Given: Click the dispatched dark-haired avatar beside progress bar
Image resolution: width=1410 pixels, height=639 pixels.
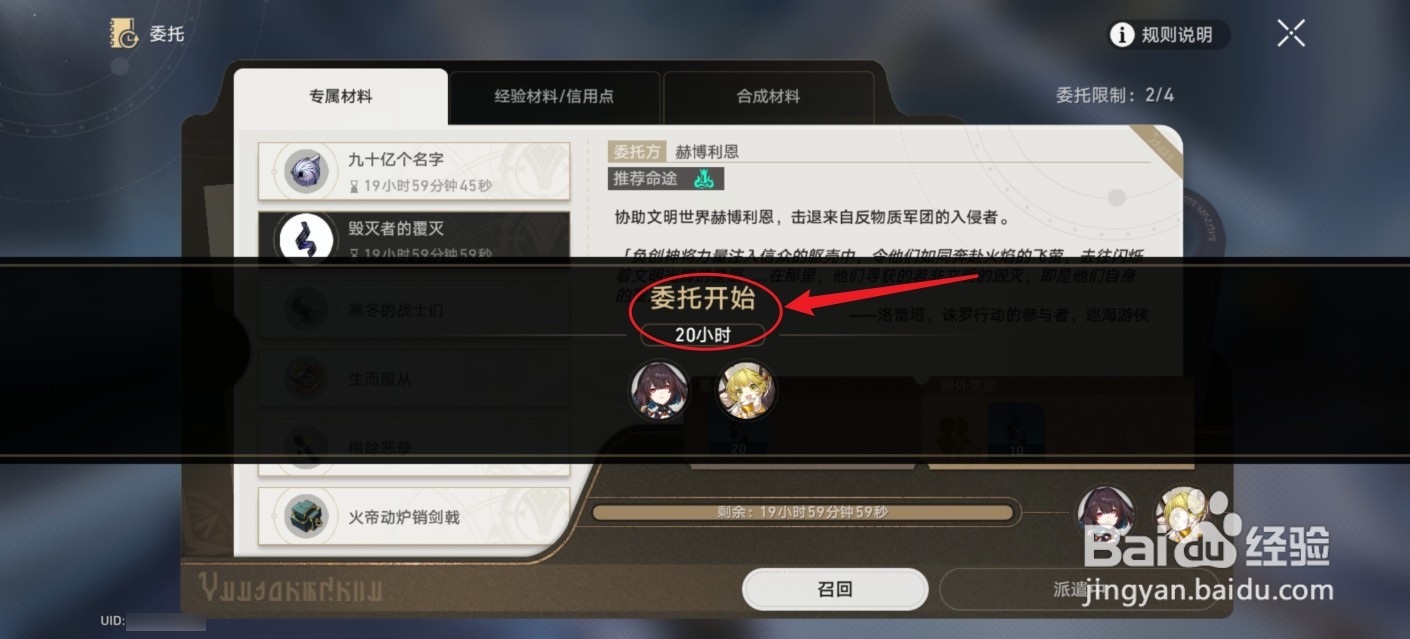Looking at the screenshot, I should coord(1105,514).
